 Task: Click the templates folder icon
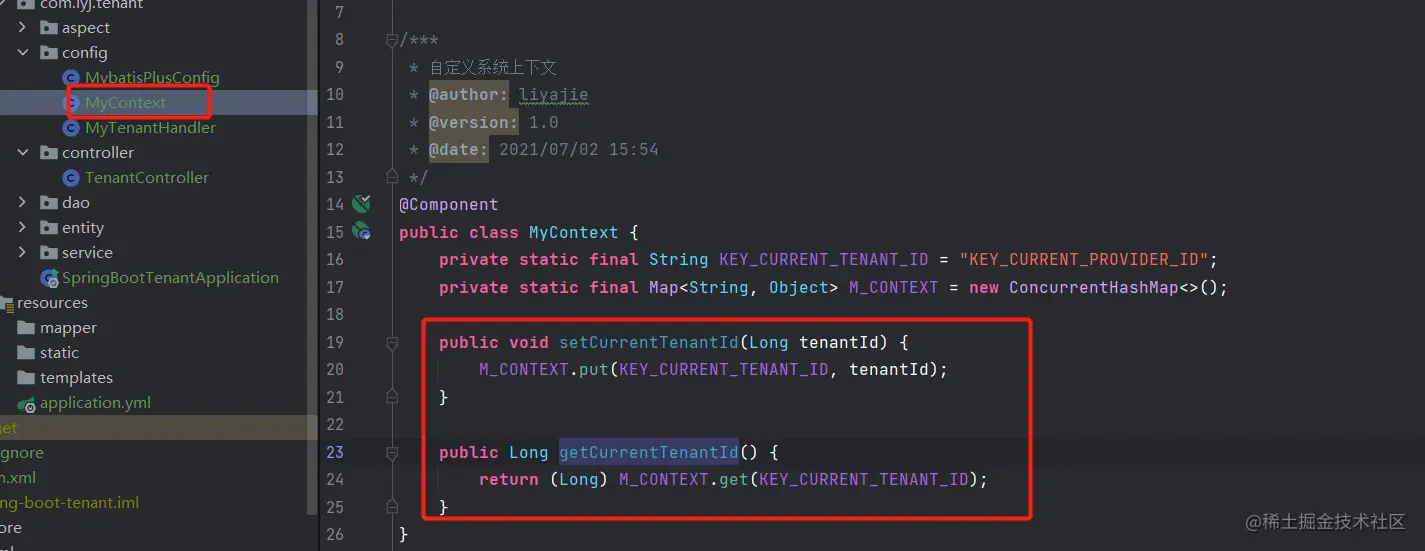26,378
